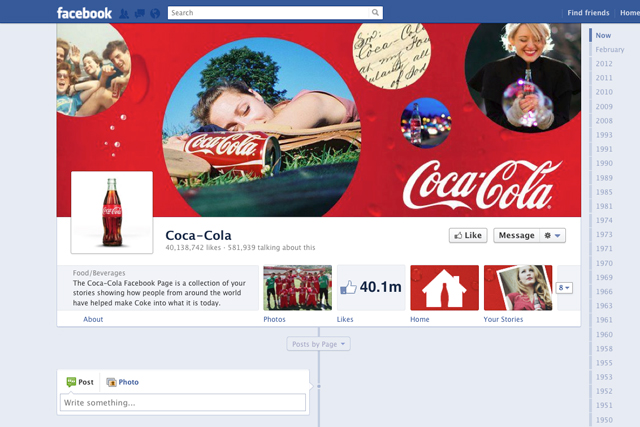The image size is (640, 427).
Task: Open the Photos team thumbnail
Action: (298, 288)
